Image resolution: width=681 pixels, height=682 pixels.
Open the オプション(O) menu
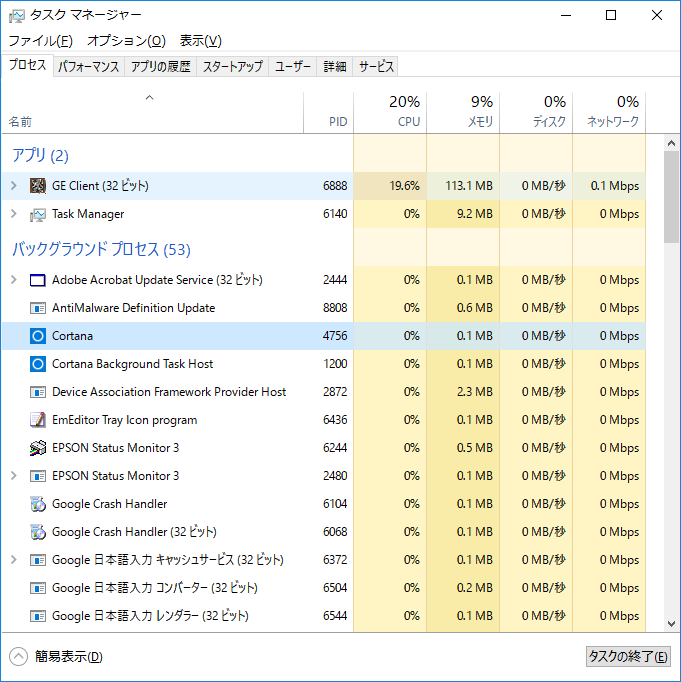coord(126,41)
